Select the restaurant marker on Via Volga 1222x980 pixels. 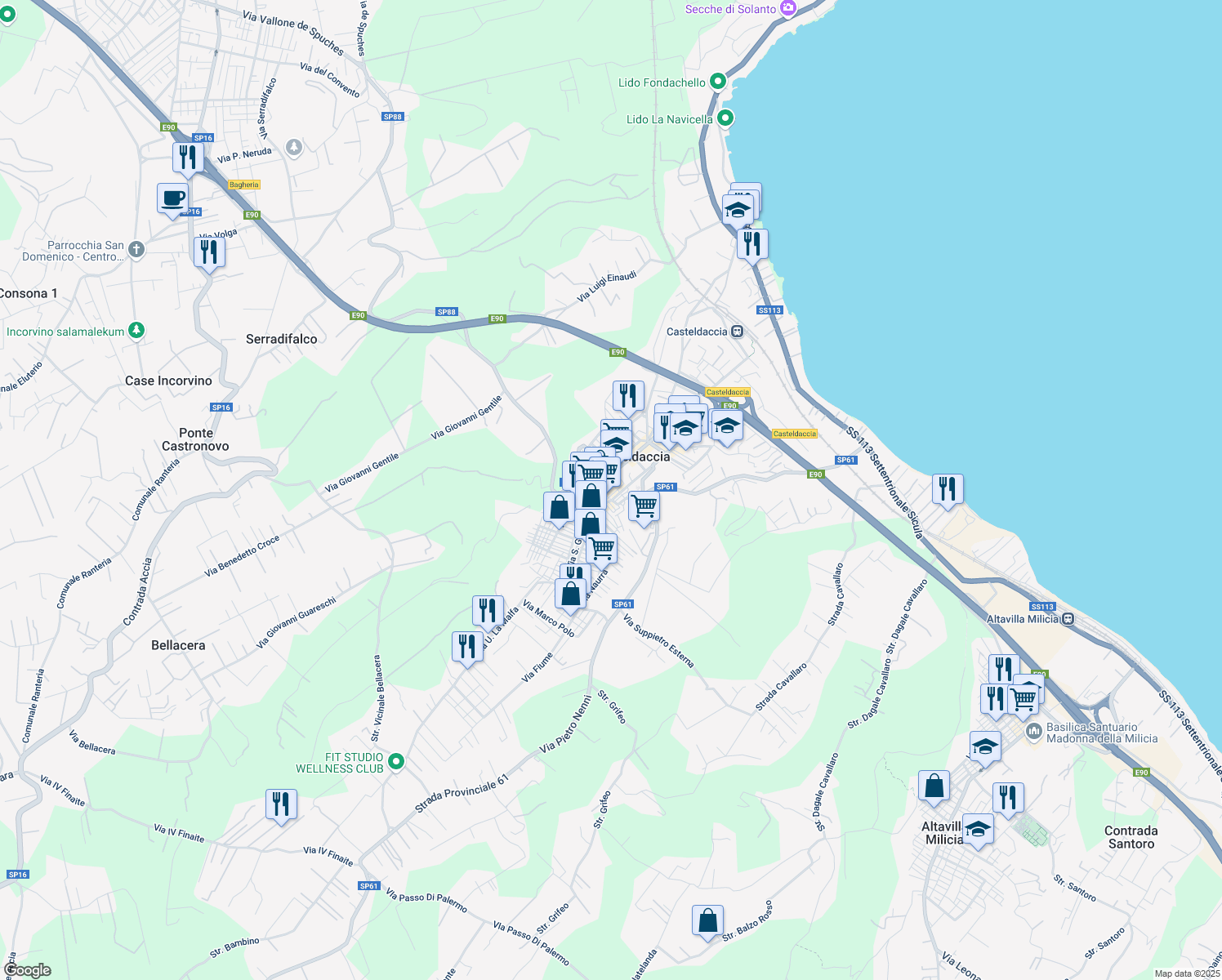pyautogui.click(x=209, y=253)
